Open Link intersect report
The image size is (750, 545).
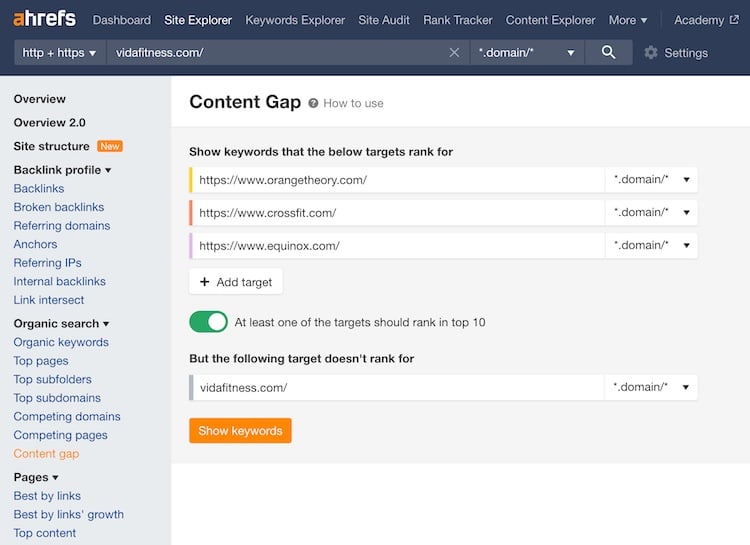coord(49,300)
